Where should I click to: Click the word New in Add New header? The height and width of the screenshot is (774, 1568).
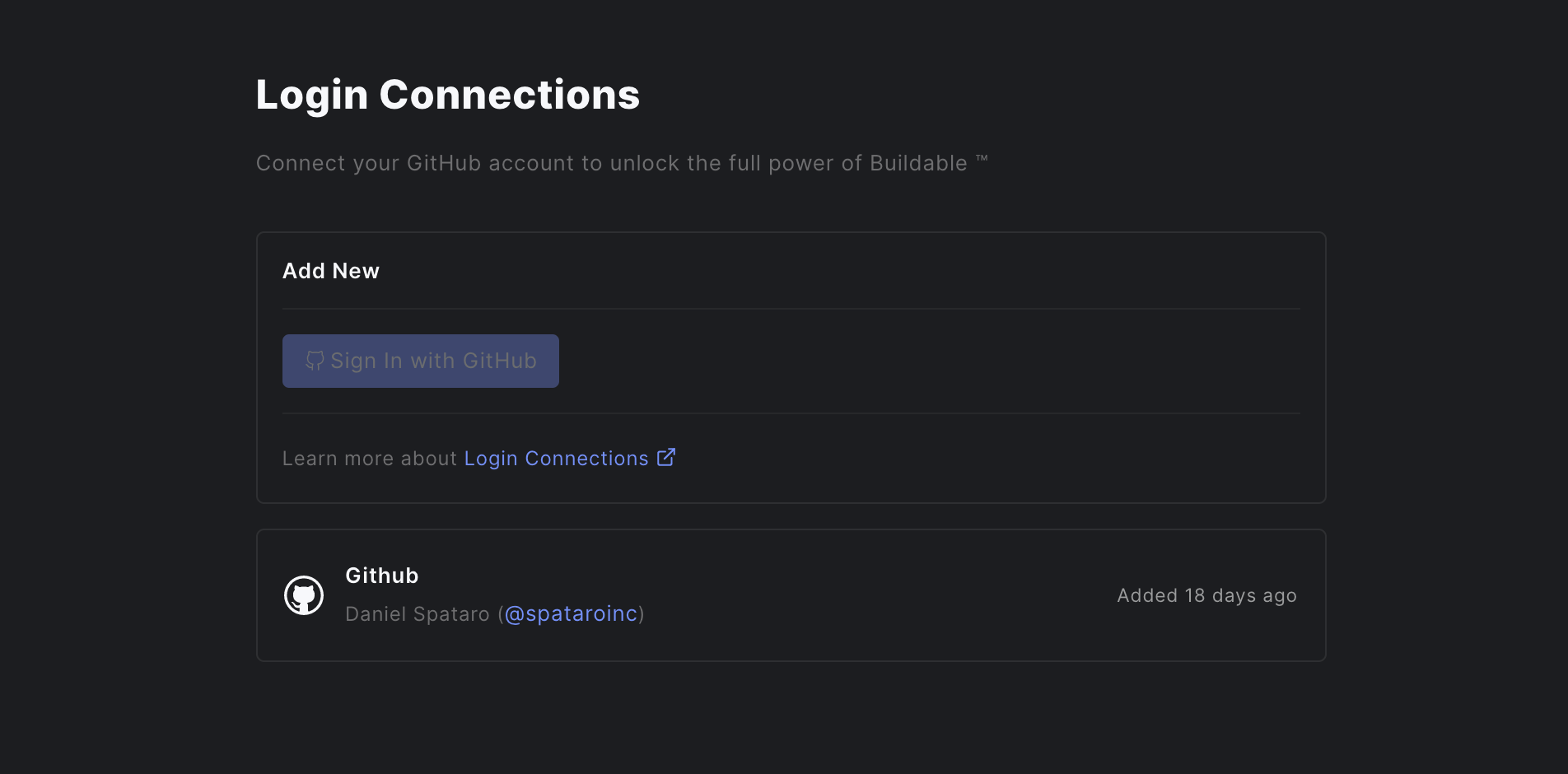point(356,271)
